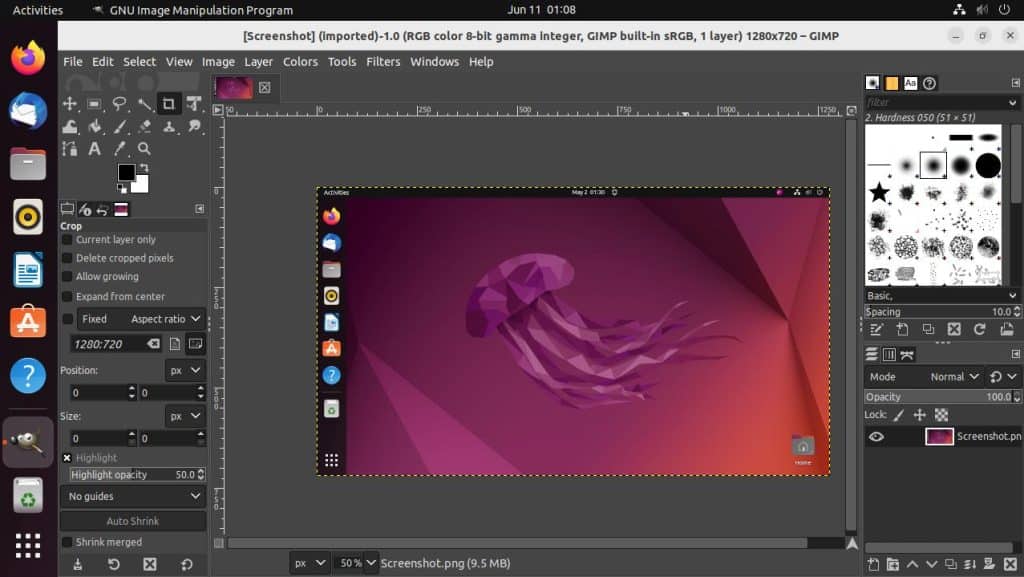Open the Filters menu
The image size is (1024, 577).
pyautogui.click(x=383, y=62)
